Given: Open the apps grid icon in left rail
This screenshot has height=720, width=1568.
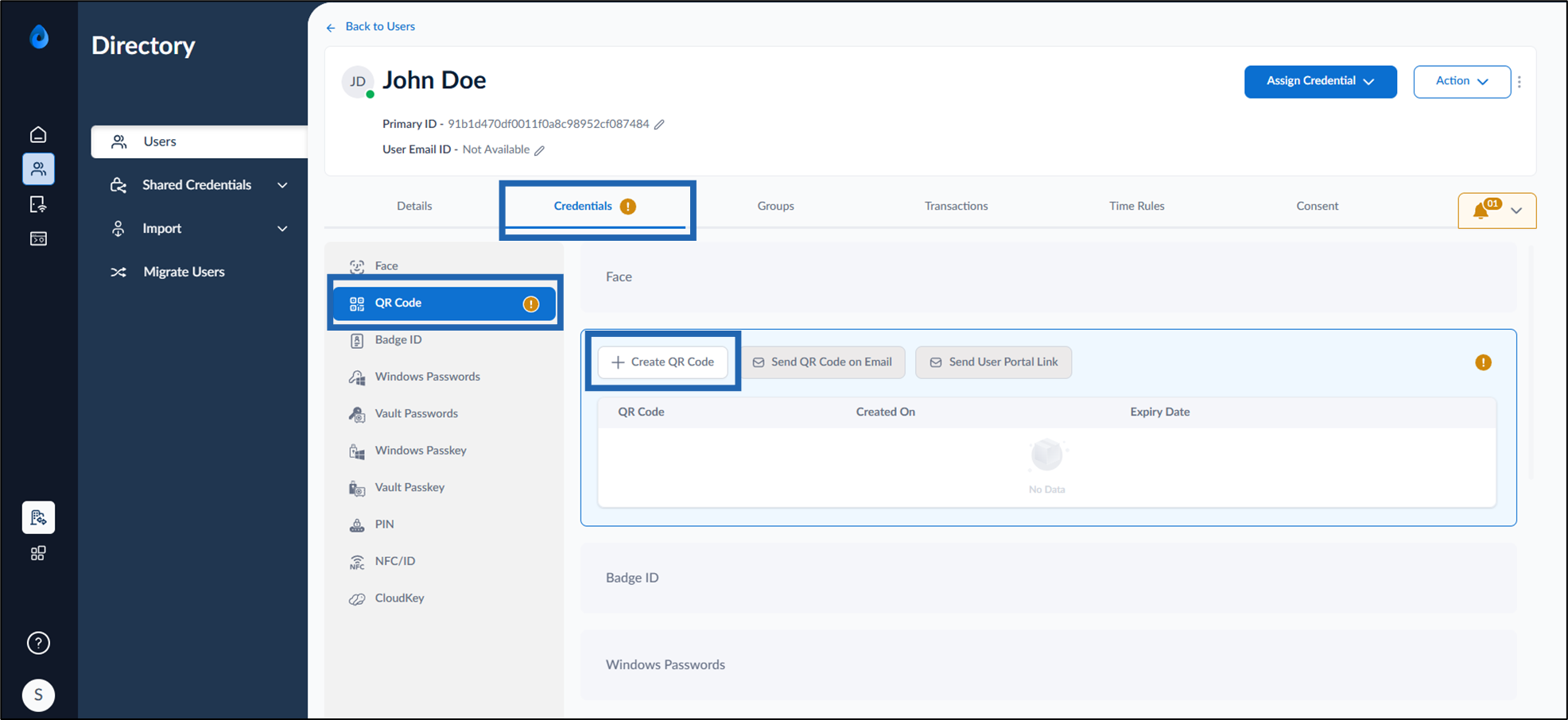Looking at the screenshot, I should (38, 553).
